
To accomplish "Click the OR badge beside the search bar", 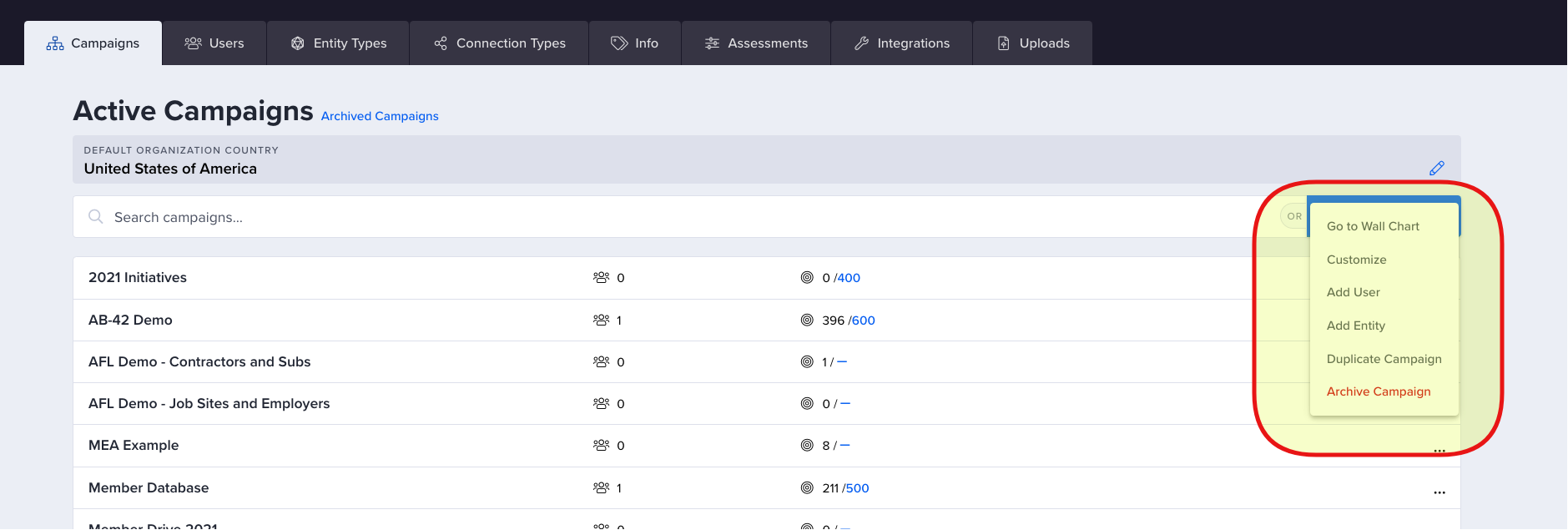I will point(1293,216).
